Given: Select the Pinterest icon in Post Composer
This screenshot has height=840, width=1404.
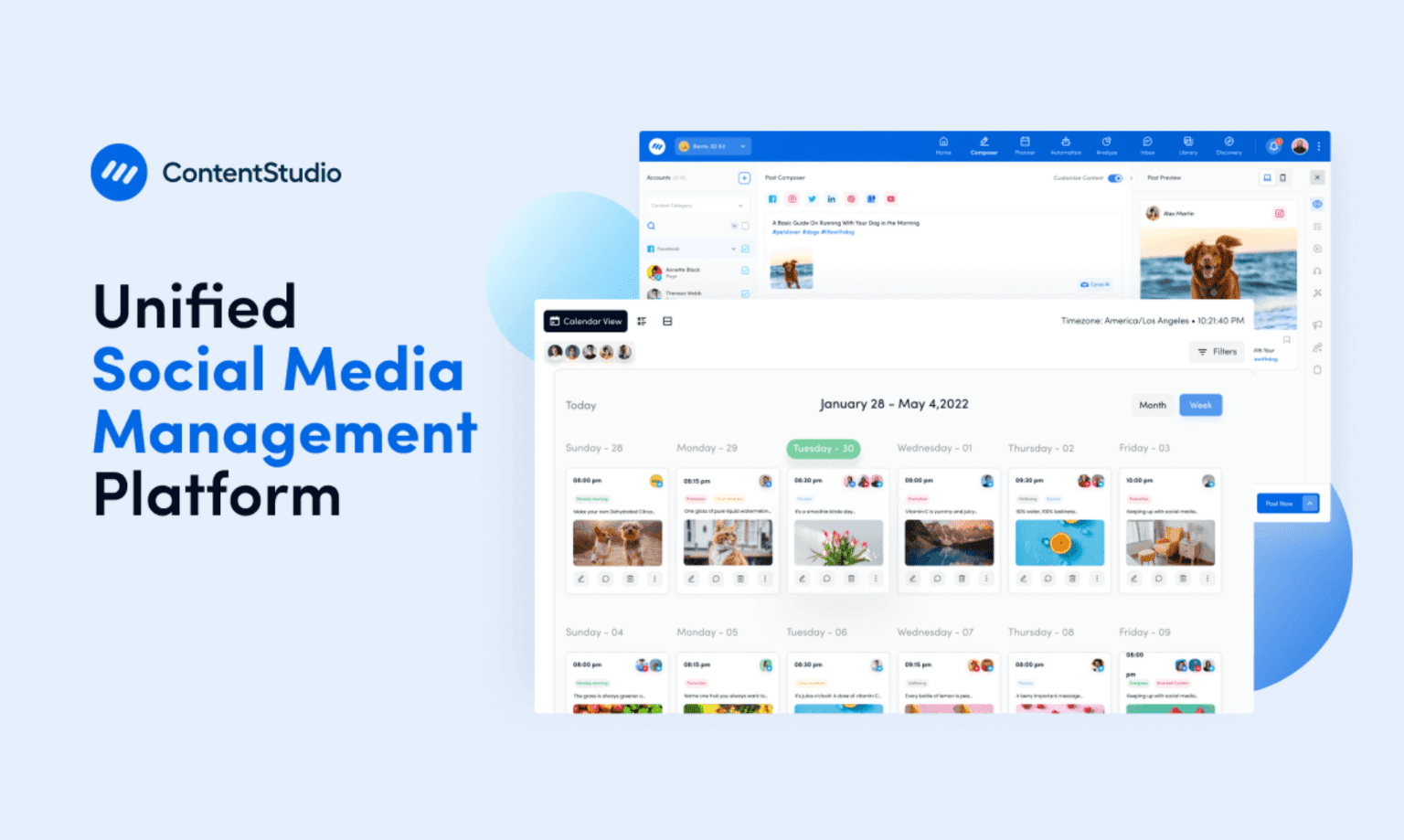Looking at the screenshot, I should pos(851,198).
